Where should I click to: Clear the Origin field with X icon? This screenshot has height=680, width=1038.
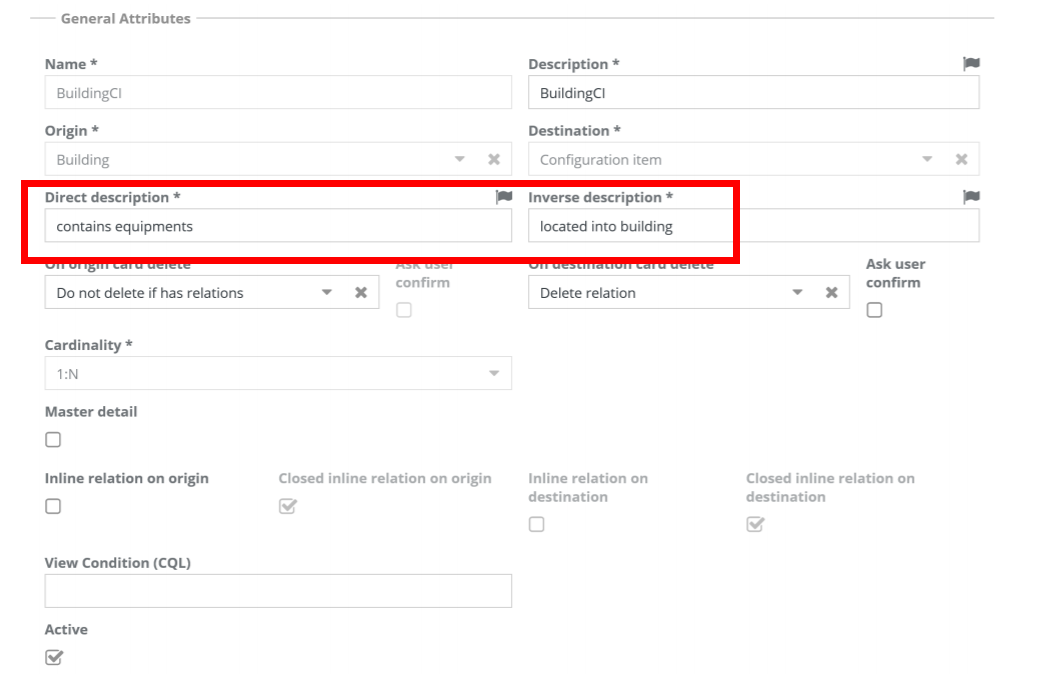493,159
